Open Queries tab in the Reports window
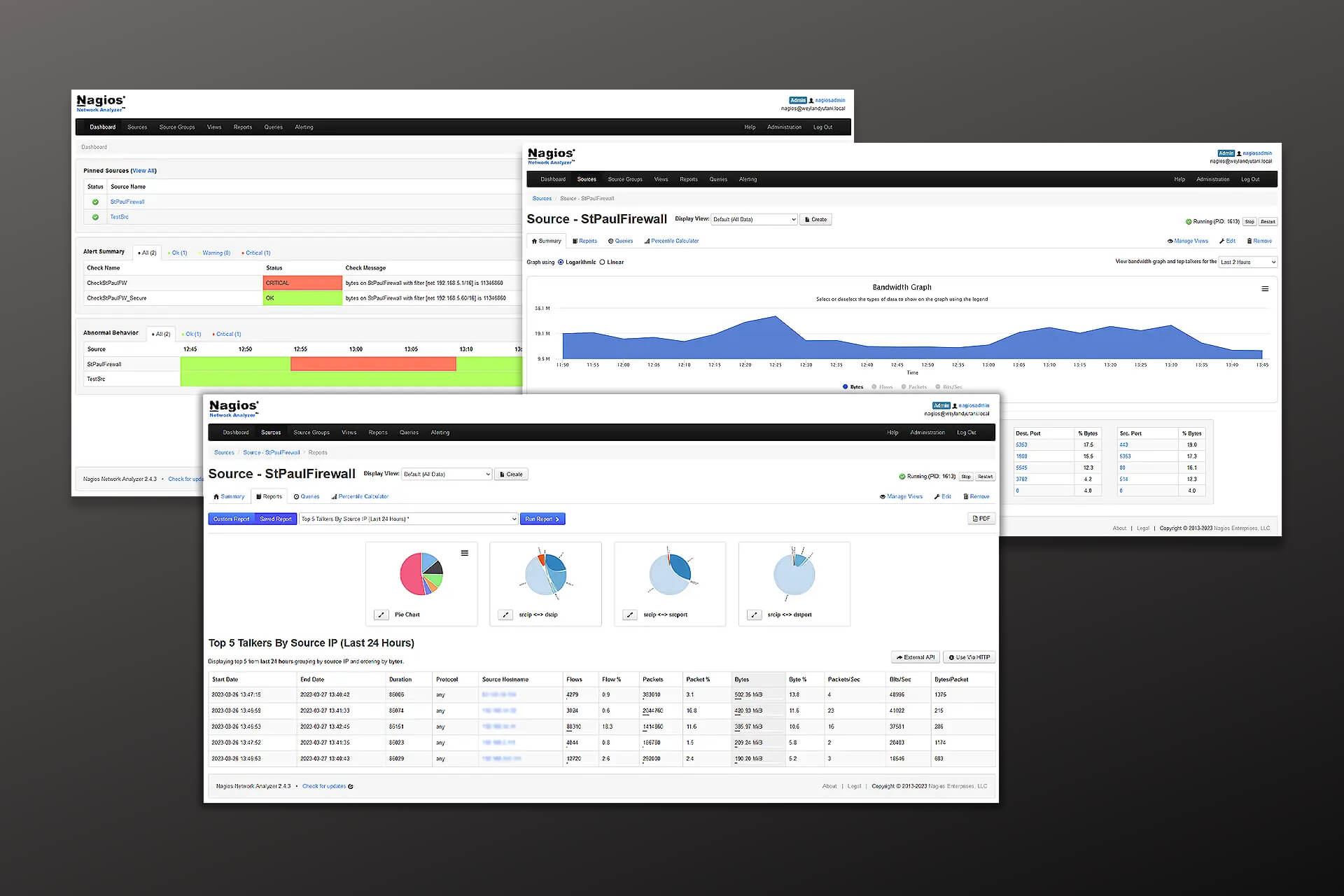This screenshot has width=1344, height=896. point(307,496)
